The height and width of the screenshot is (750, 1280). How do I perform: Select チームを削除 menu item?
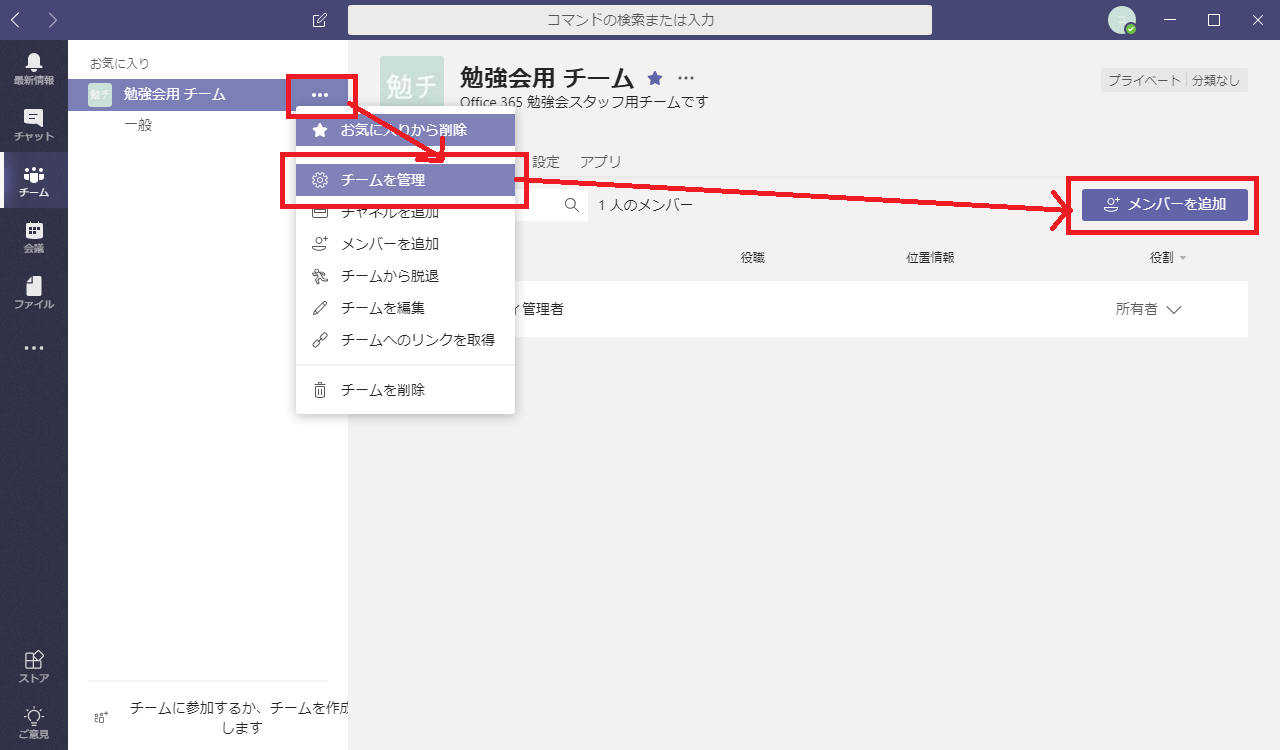point(405,390)
